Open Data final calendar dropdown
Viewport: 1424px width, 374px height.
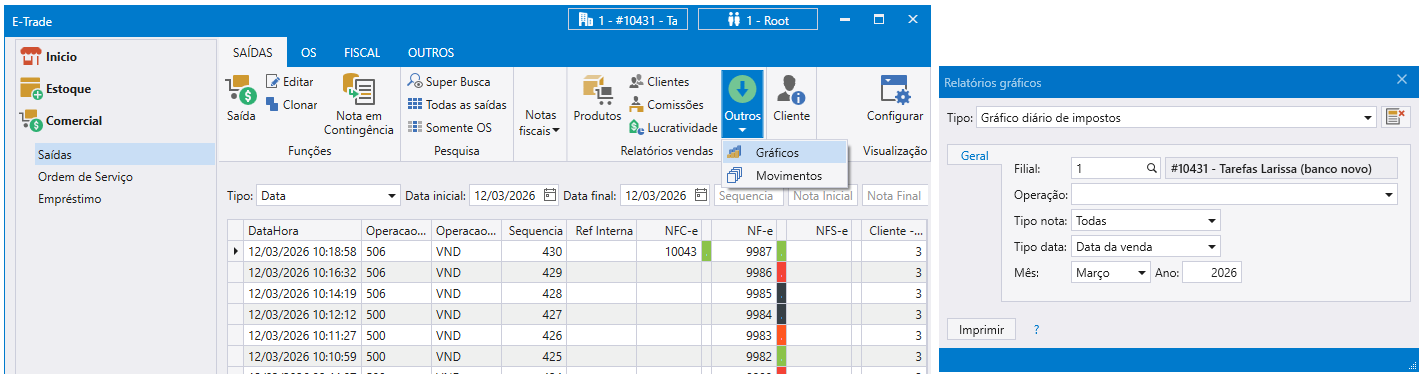point(702,195)
